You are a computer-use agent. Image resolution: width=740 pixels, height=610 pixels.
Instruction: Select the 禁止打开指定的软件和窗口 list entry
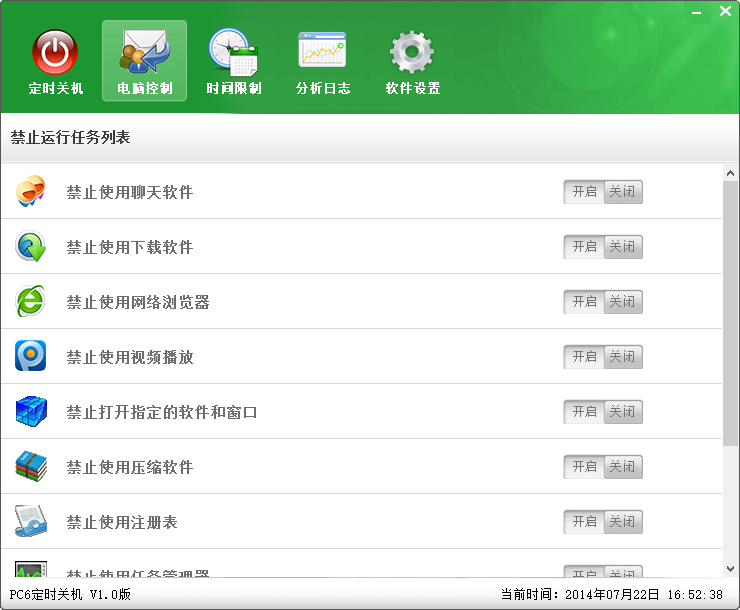(x=162, y=412)
